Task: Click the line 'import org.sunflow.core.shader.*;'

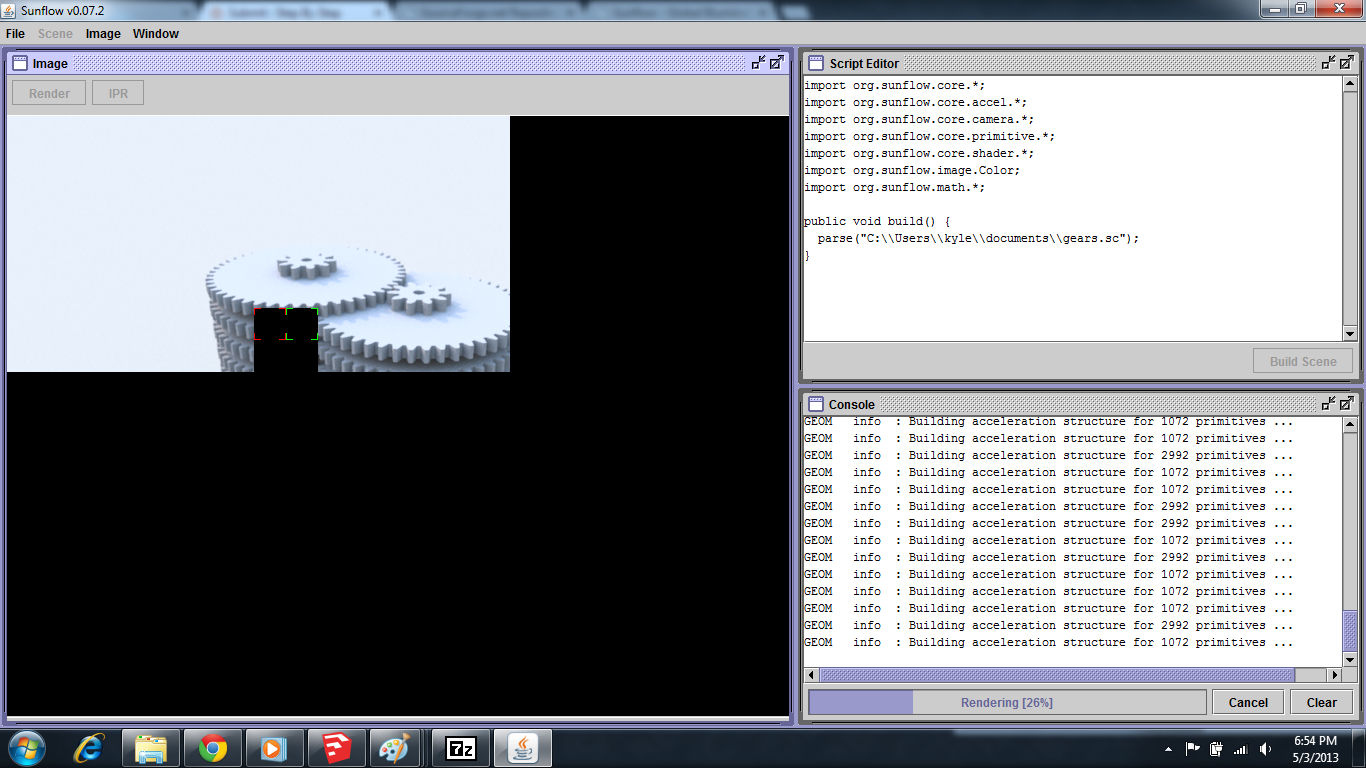Action: click(x=918, y=153)
